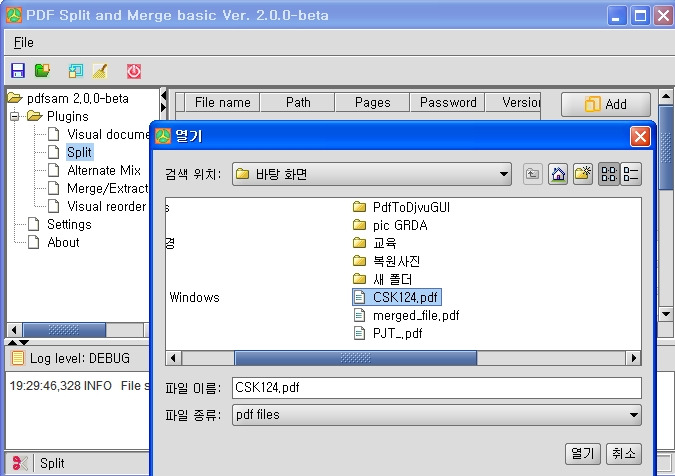Click the 취소 cancel button

point(624,454)
